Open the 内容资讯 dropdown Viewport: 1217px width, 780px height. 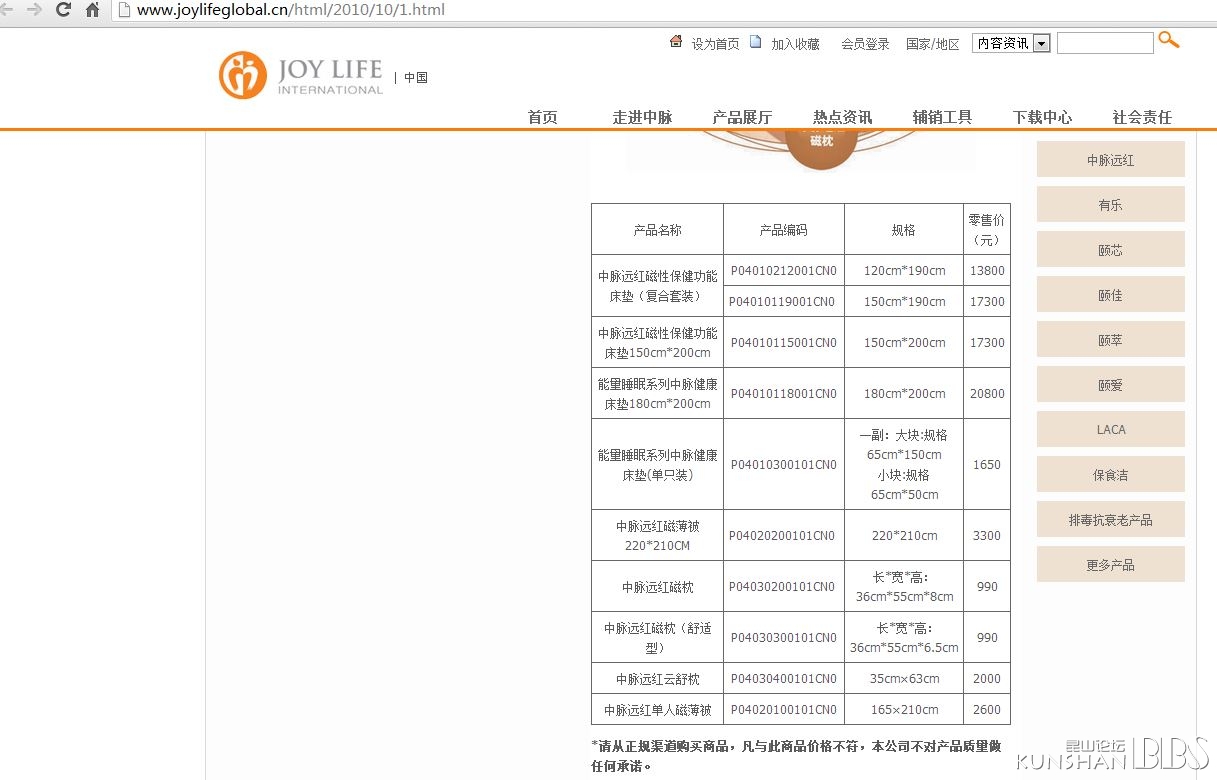pos(1011,43)
